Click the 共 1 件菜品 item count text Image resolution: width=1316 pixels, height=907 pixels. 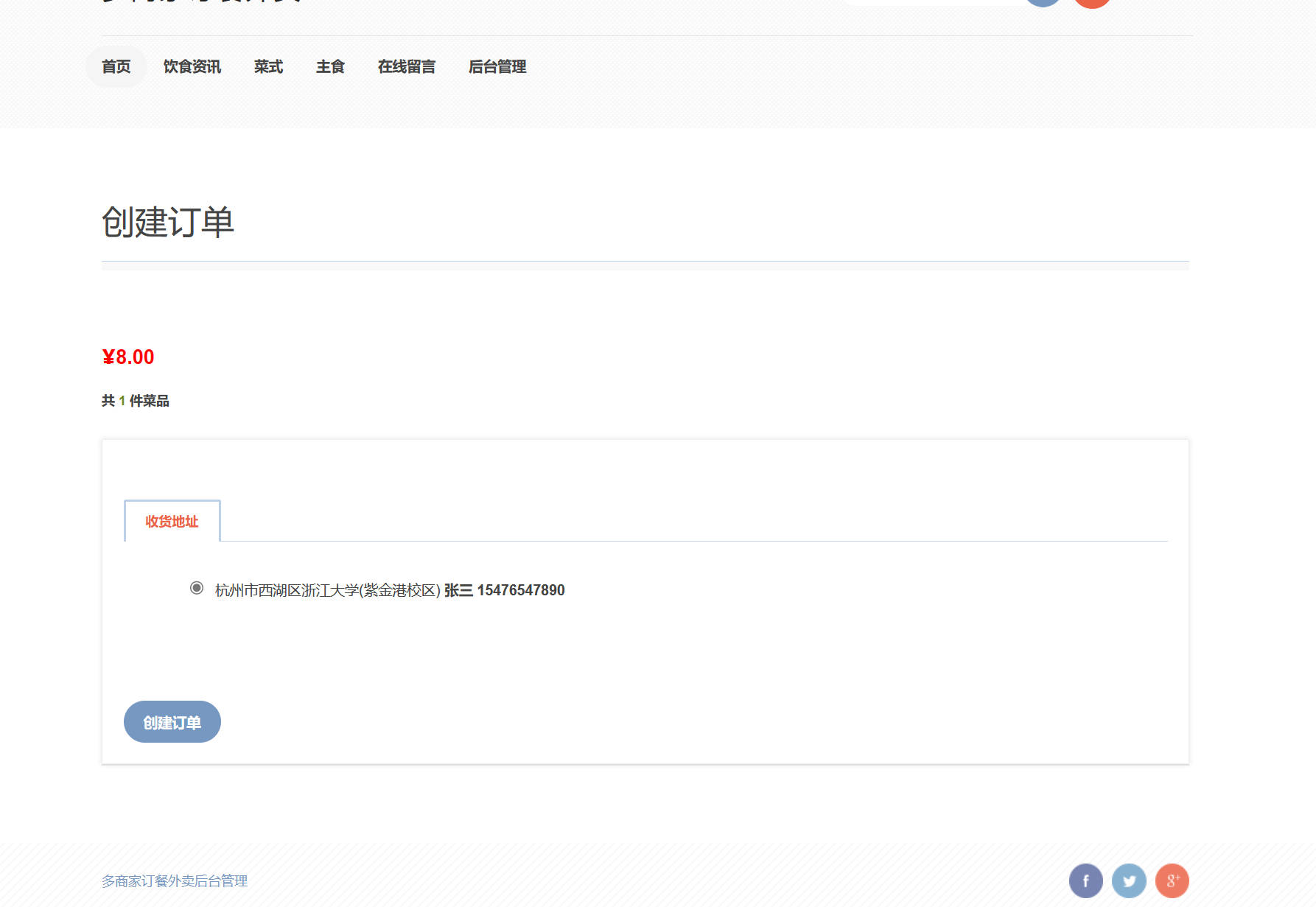(136, 401)
